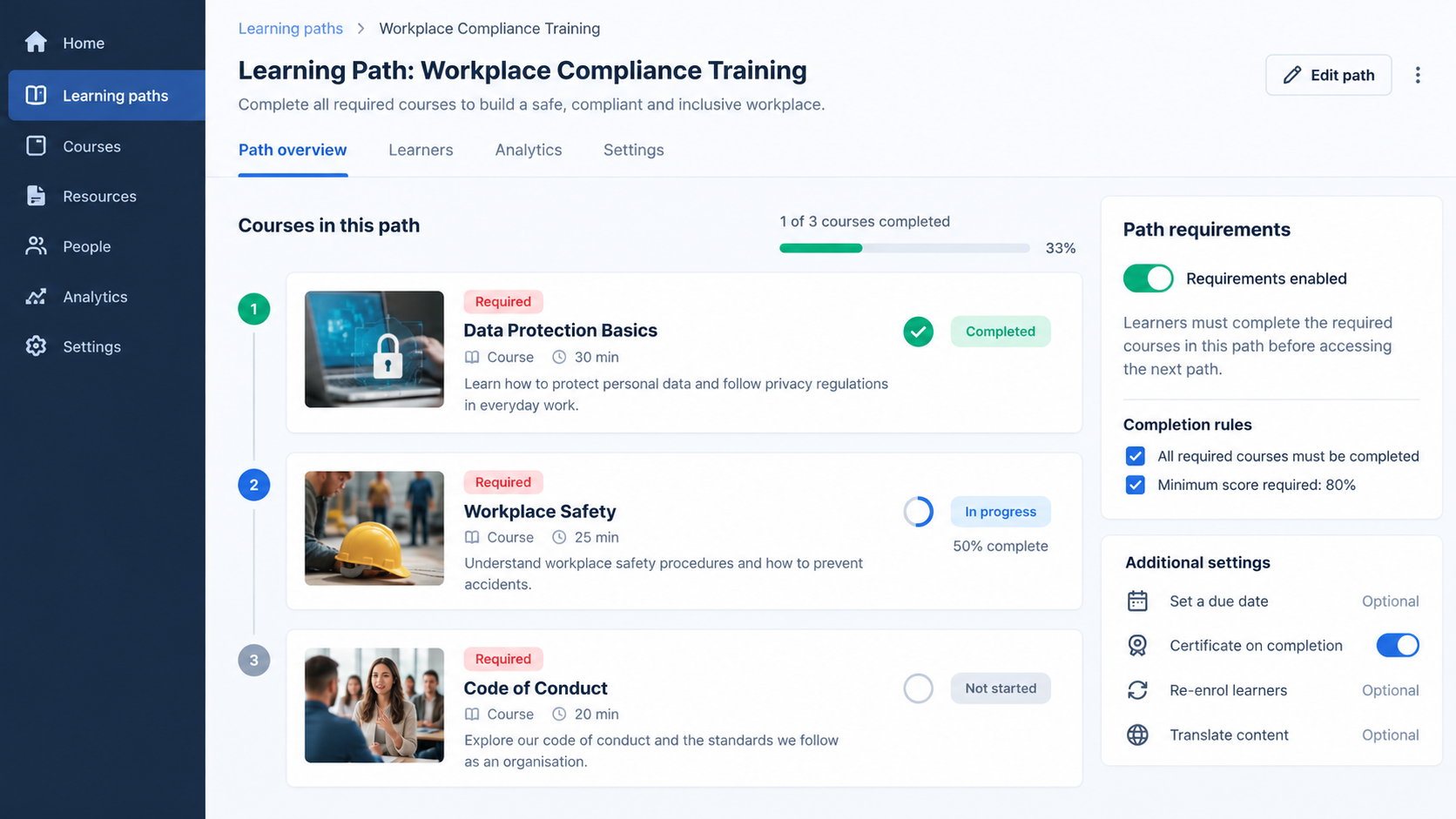Click the Translate content globe icon
Viewport: 1456px width, 819px height.
pyautogui.click(x=1137, y=735)
